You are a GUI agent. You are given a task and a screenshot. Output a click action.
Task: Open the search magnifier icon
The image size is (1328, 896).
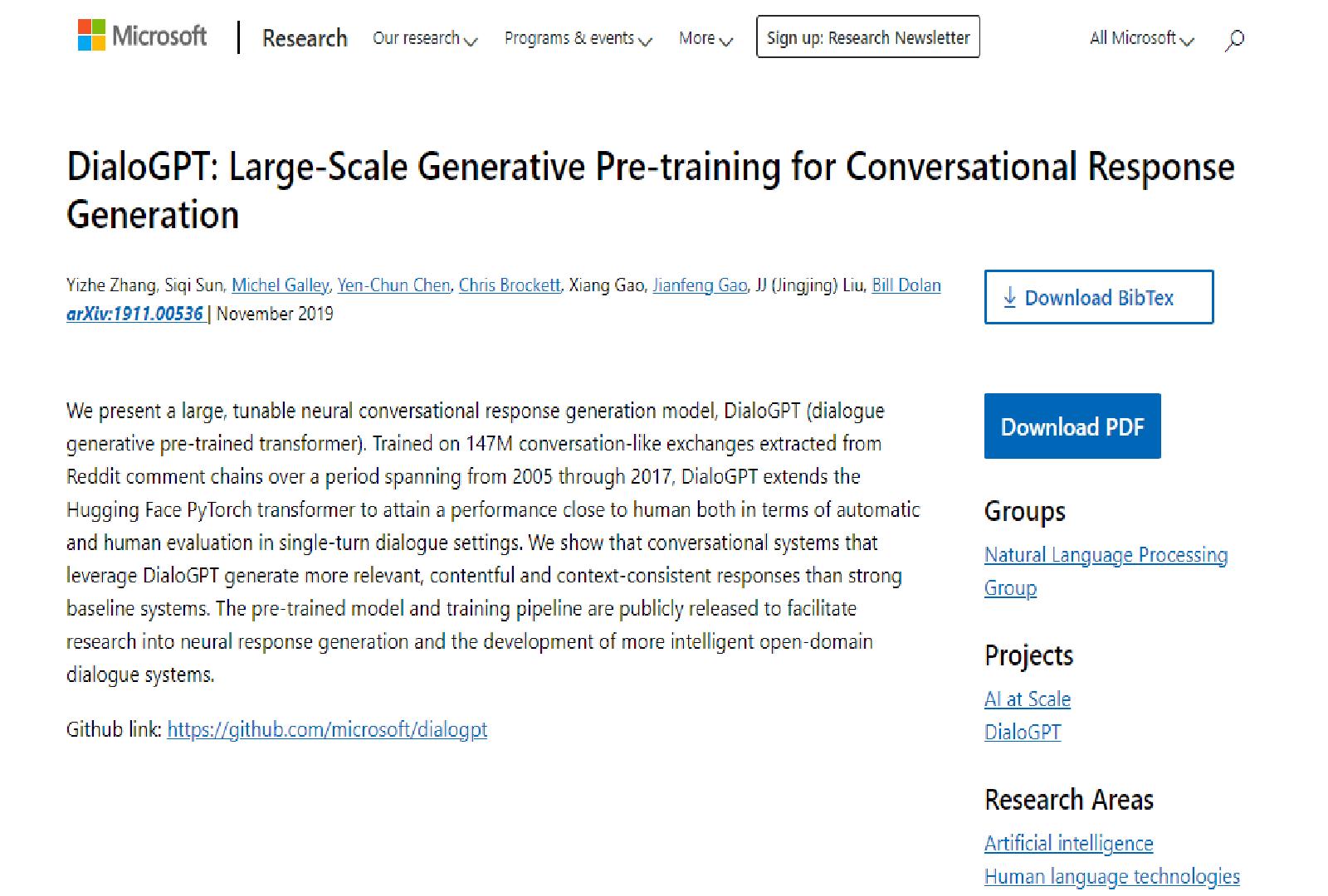(1234, 39)
